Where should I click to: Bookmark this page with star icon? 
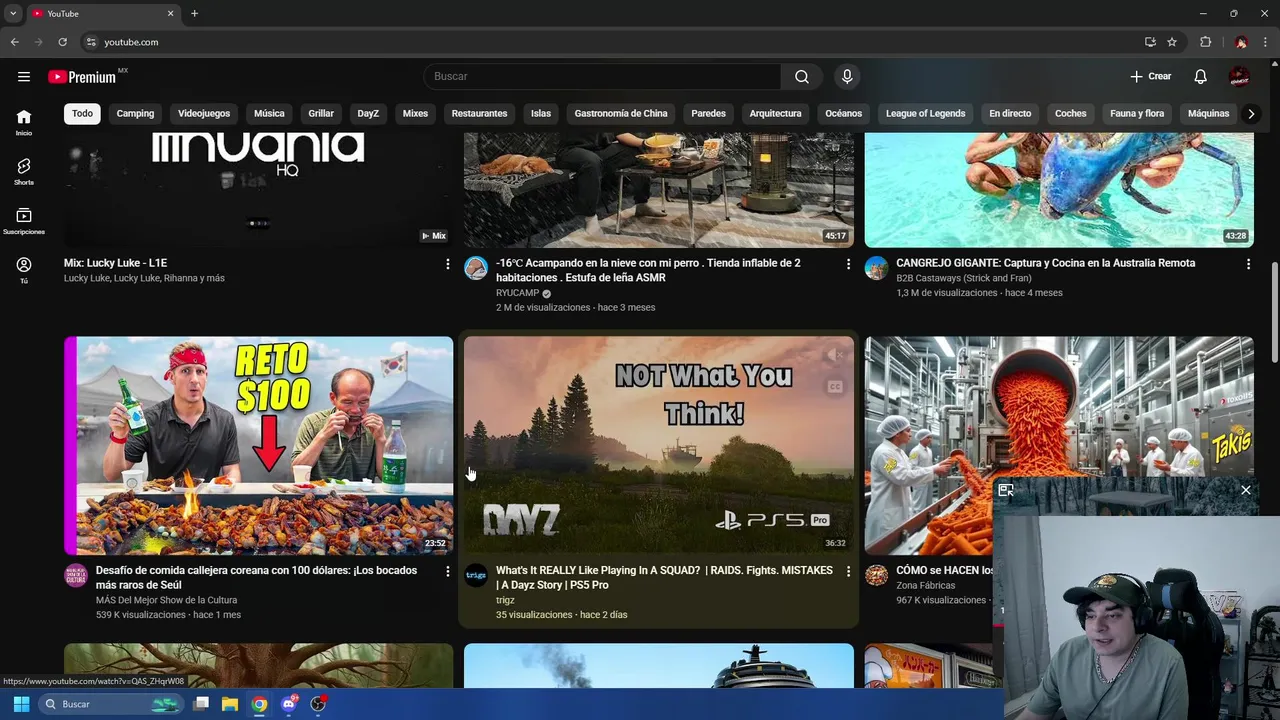[x=1172, y=42]
